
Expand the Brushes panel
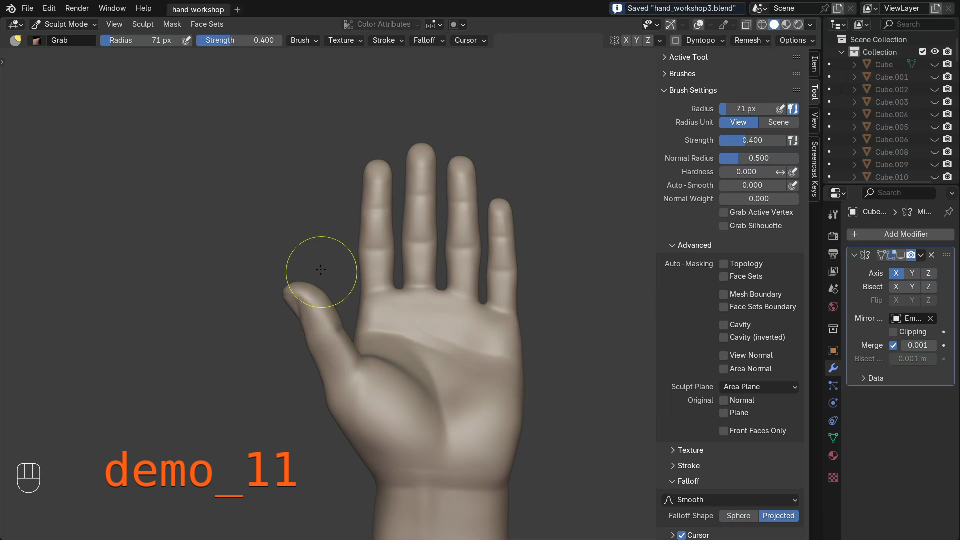pos(664,73)
